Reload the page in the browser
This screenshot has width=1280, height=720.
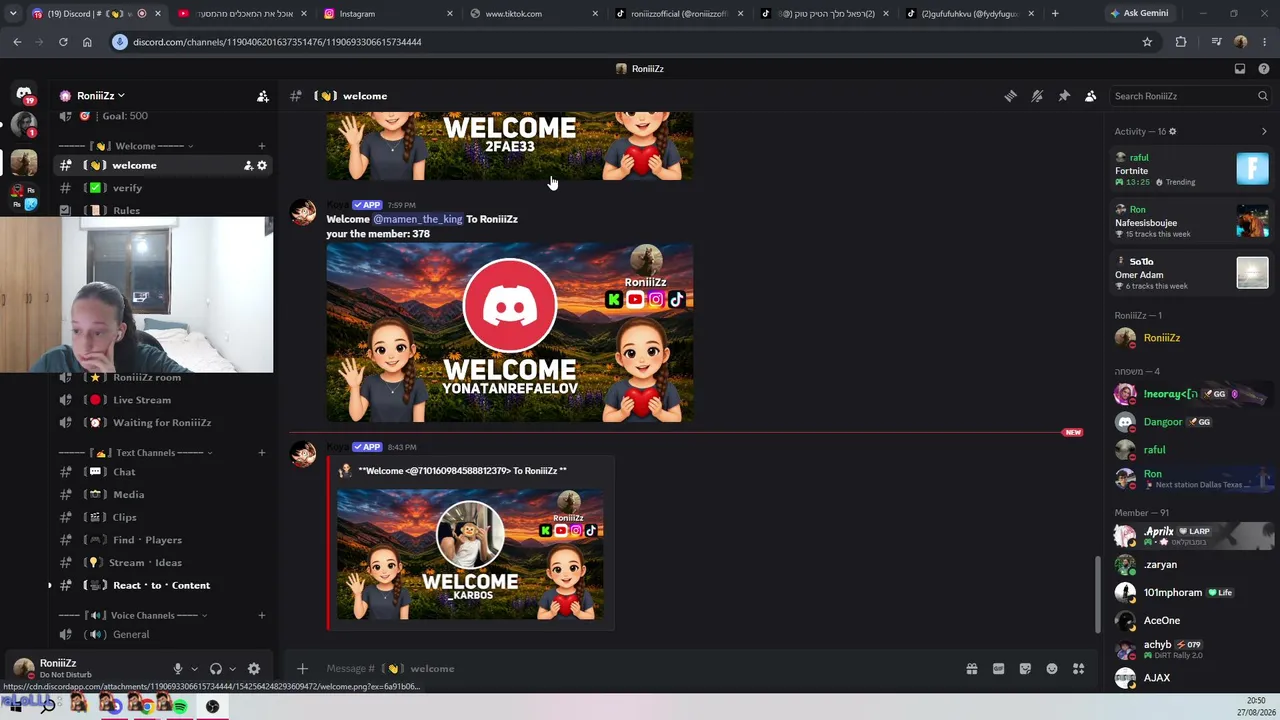point(63,42)
